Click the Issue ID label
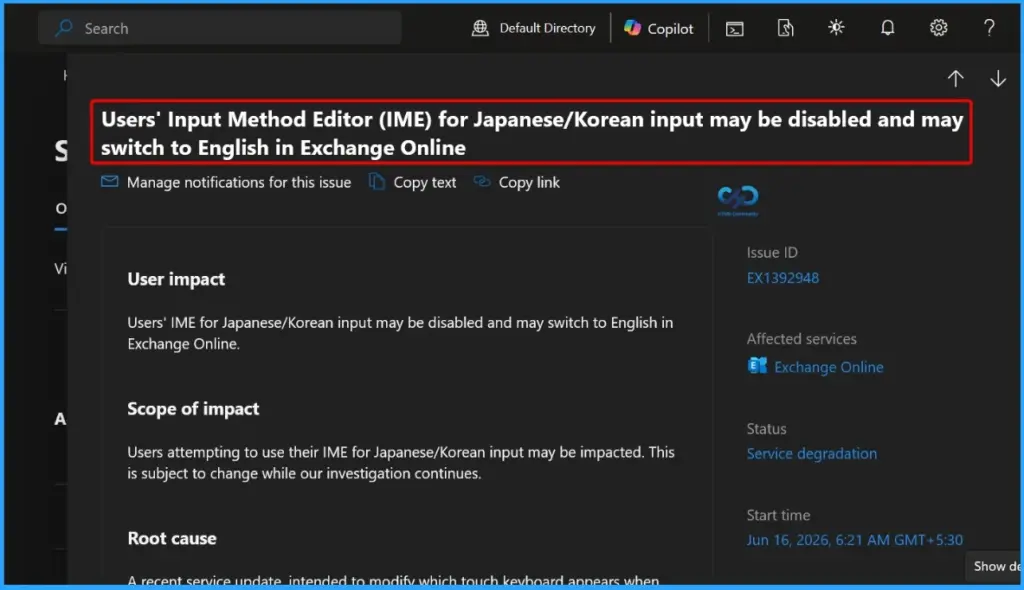This screenshot has height=590, width=1024. 772,252
